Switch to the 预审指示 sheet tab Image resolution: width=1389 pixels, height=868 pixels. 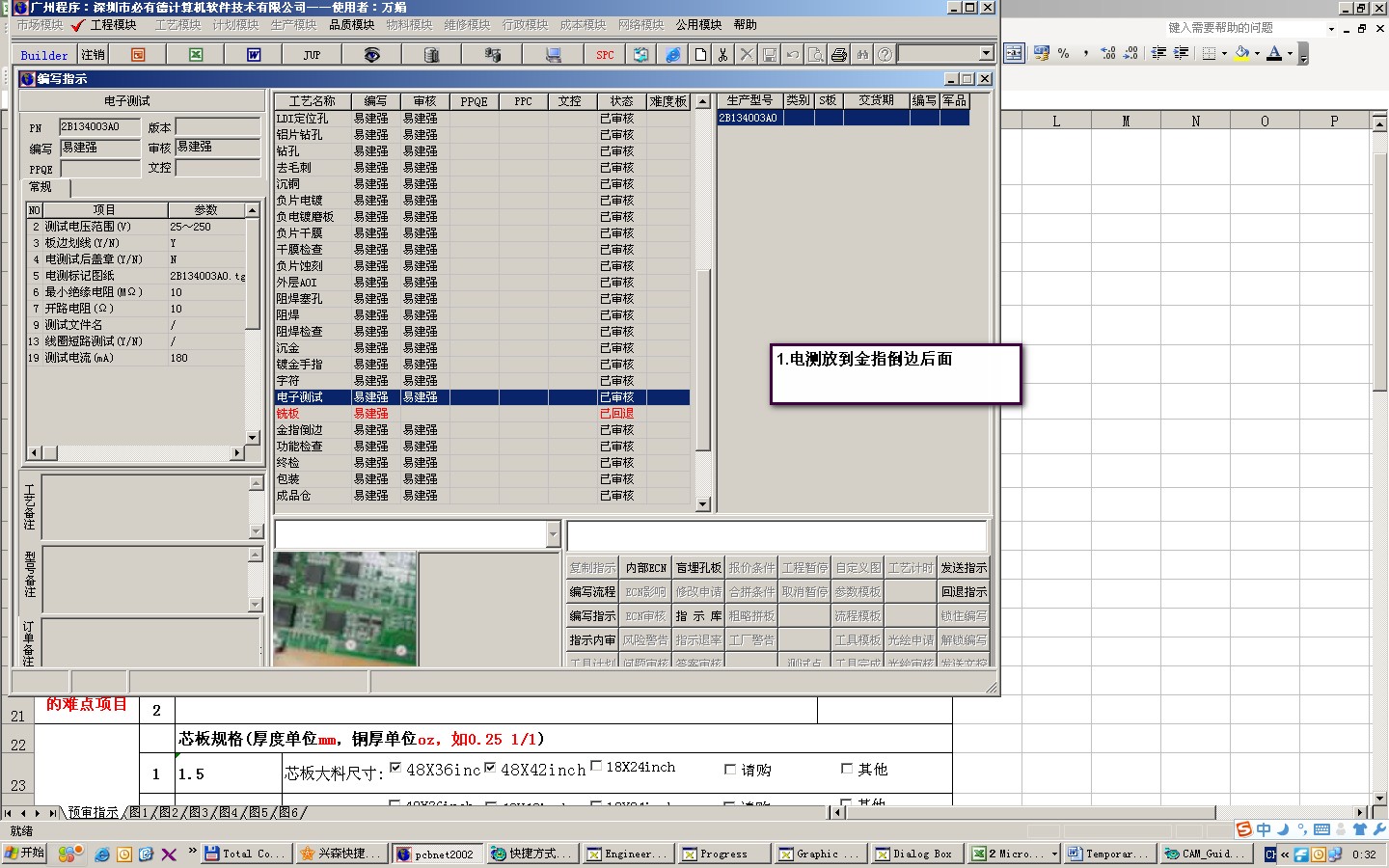[93, 813]
